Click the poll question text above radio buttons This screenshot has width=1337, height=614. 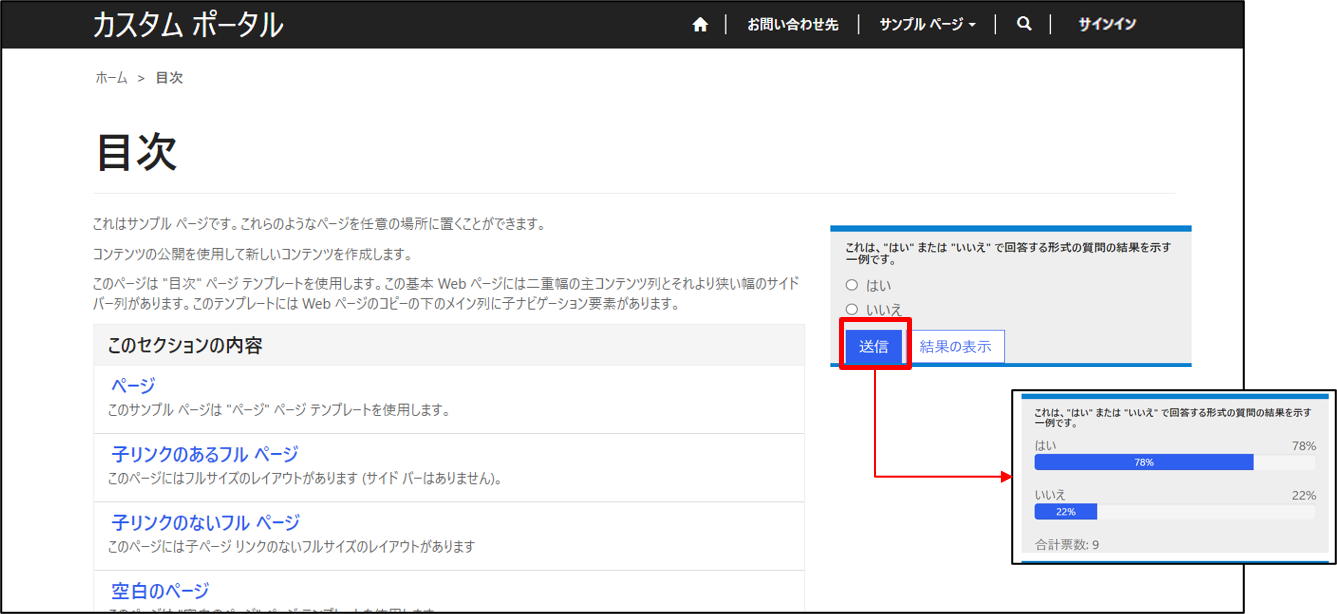[1008, 252]
